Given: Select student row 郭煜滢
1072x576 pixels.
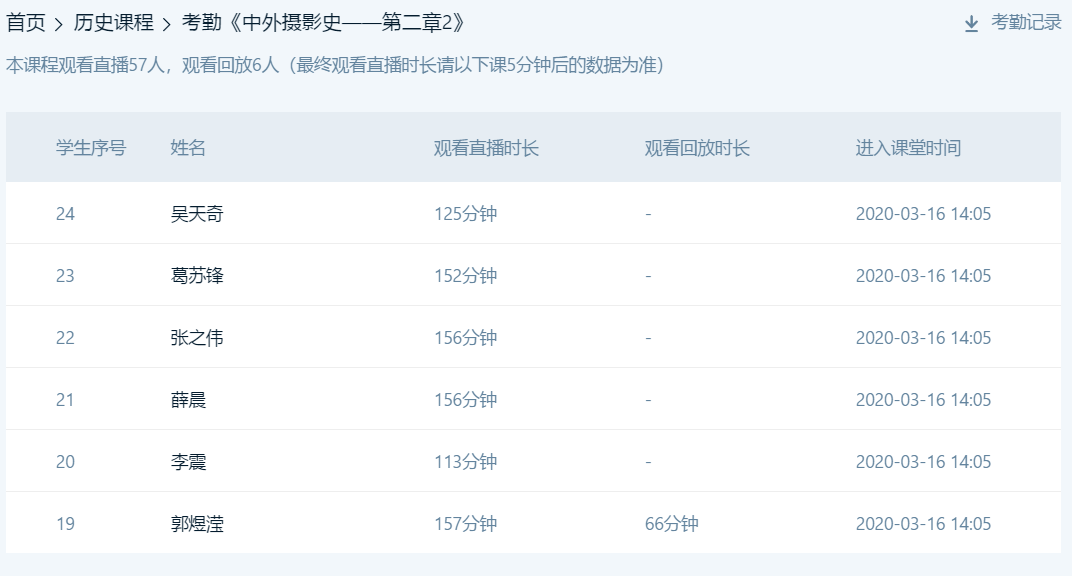Looking at the screenshot, I should pos(533,523).
